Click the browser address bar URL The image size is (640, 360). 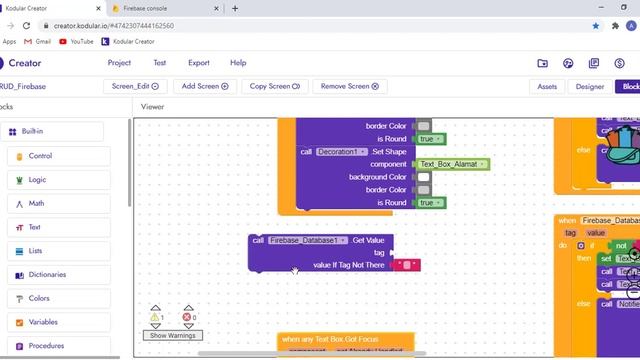coord(114,26)
